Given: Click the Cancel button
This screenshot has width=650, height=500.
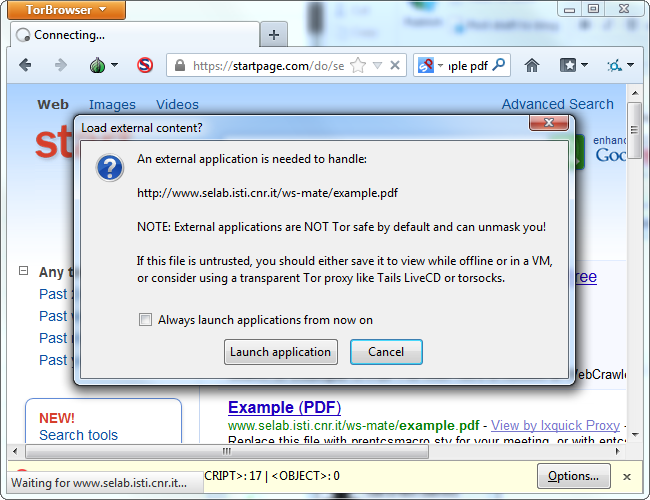Looking at the screenshot, I should 386,352.
